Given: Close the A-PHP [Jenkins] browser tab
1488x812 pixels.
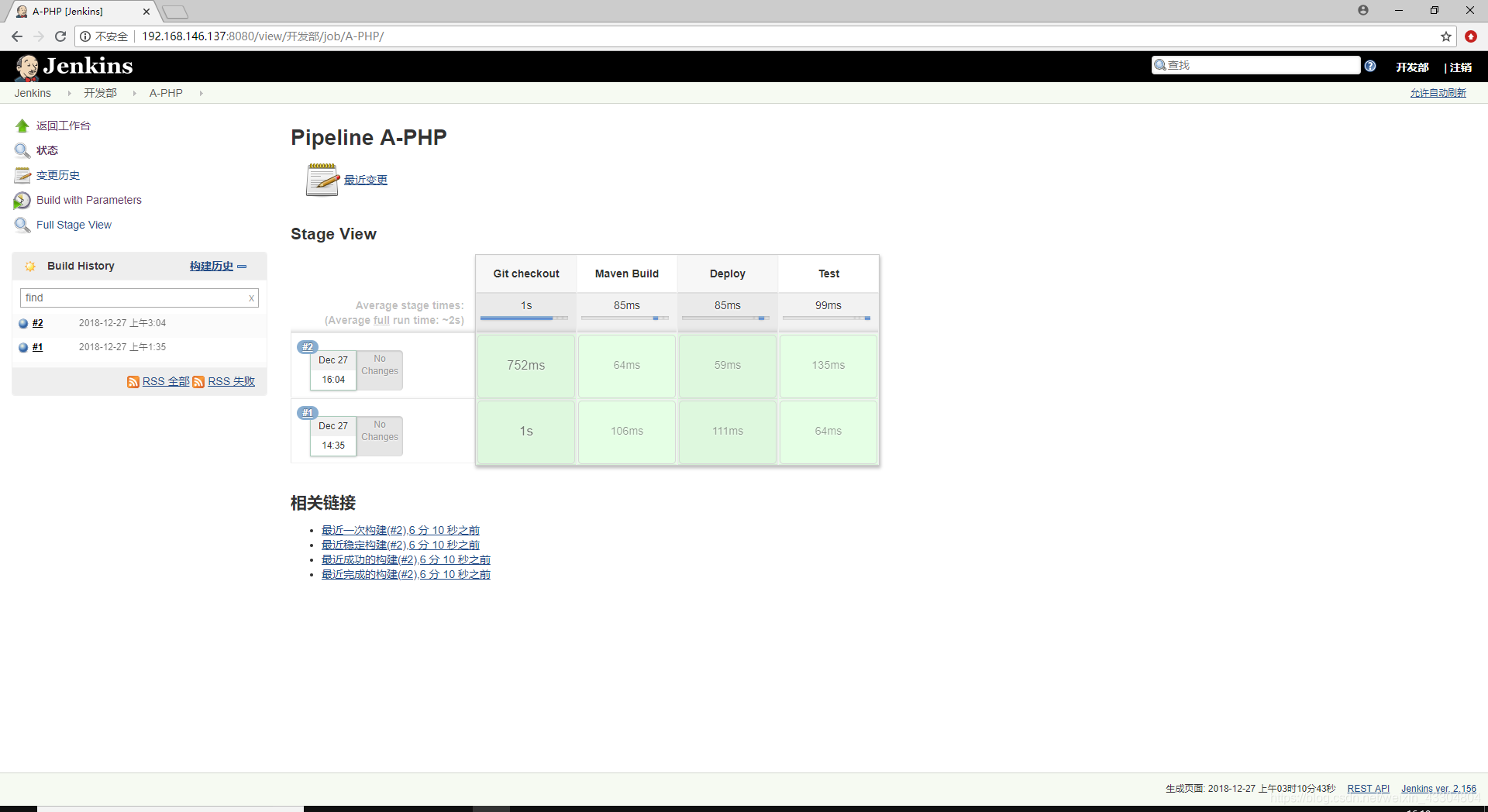Looking at the screenshot, I should tap(146, 12).
